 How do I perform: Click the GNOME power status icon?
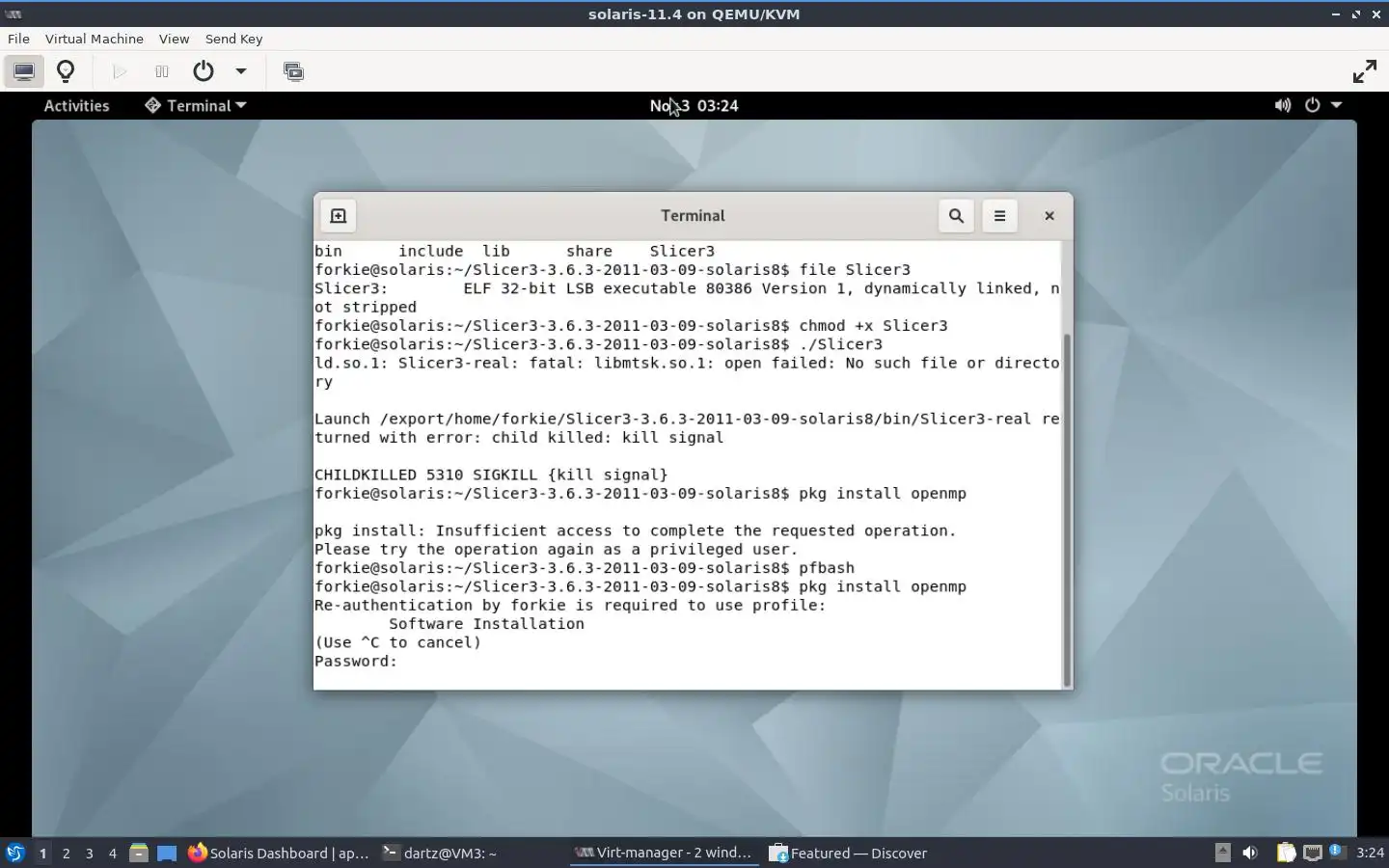click(1312, 105)
